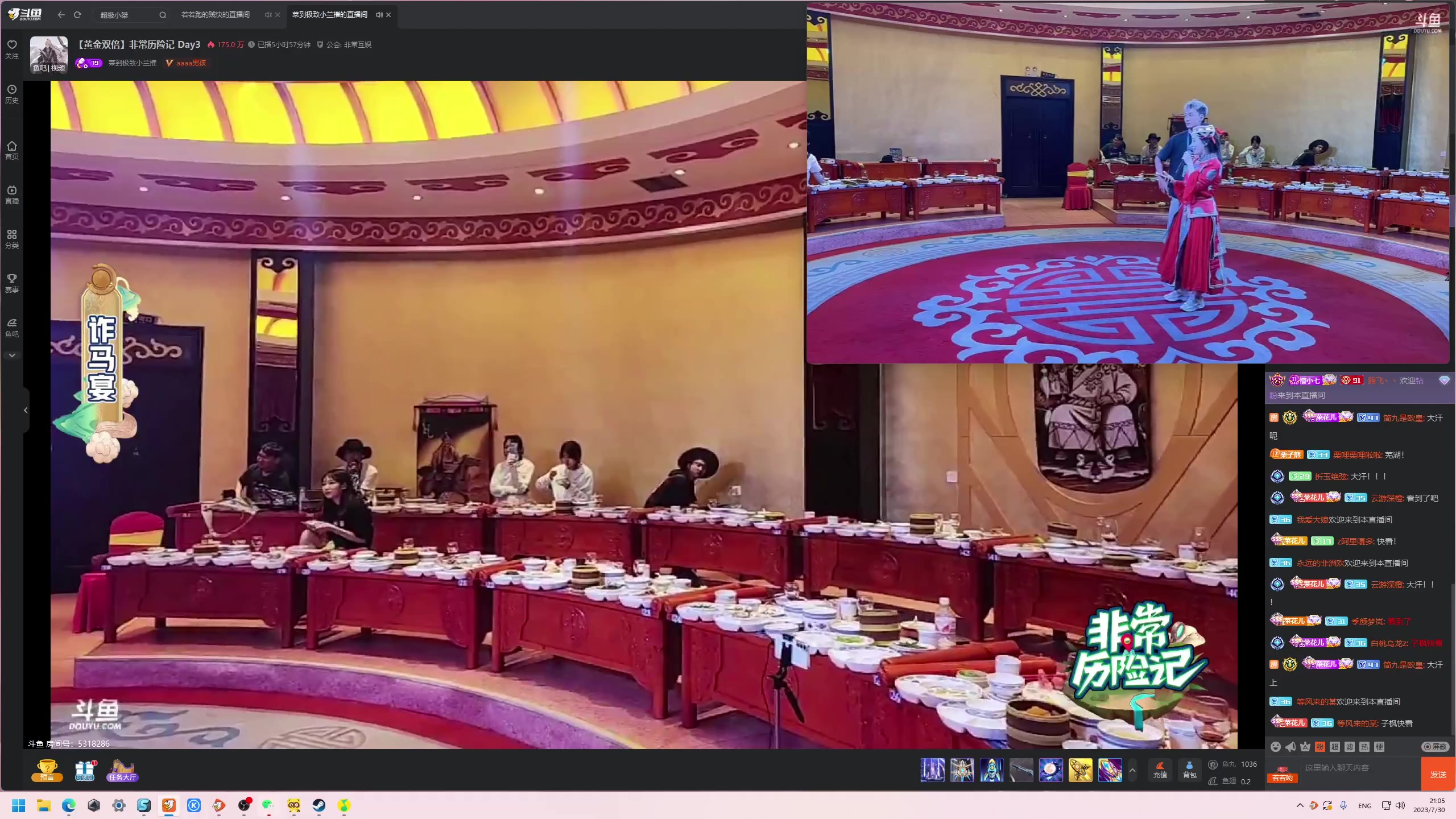Toggle the 超 chat option
The image size is (1456, 819).
[x=1335, y=747]
